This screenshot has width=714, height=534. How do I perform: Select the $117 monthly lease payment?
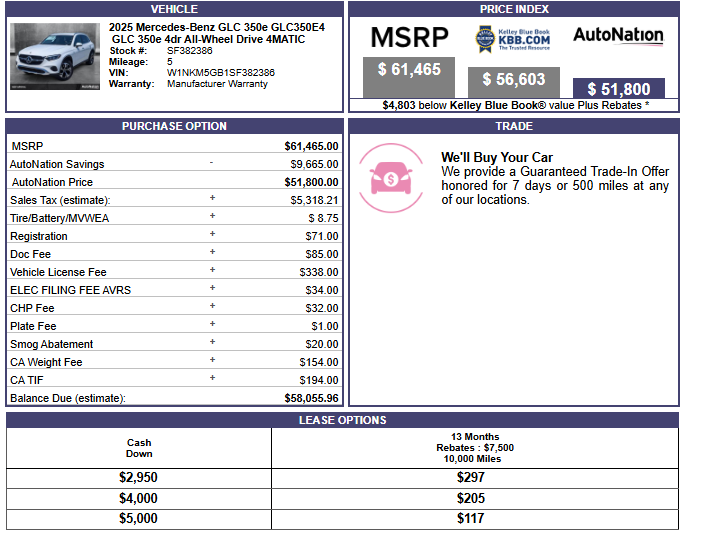click(471, 519)
